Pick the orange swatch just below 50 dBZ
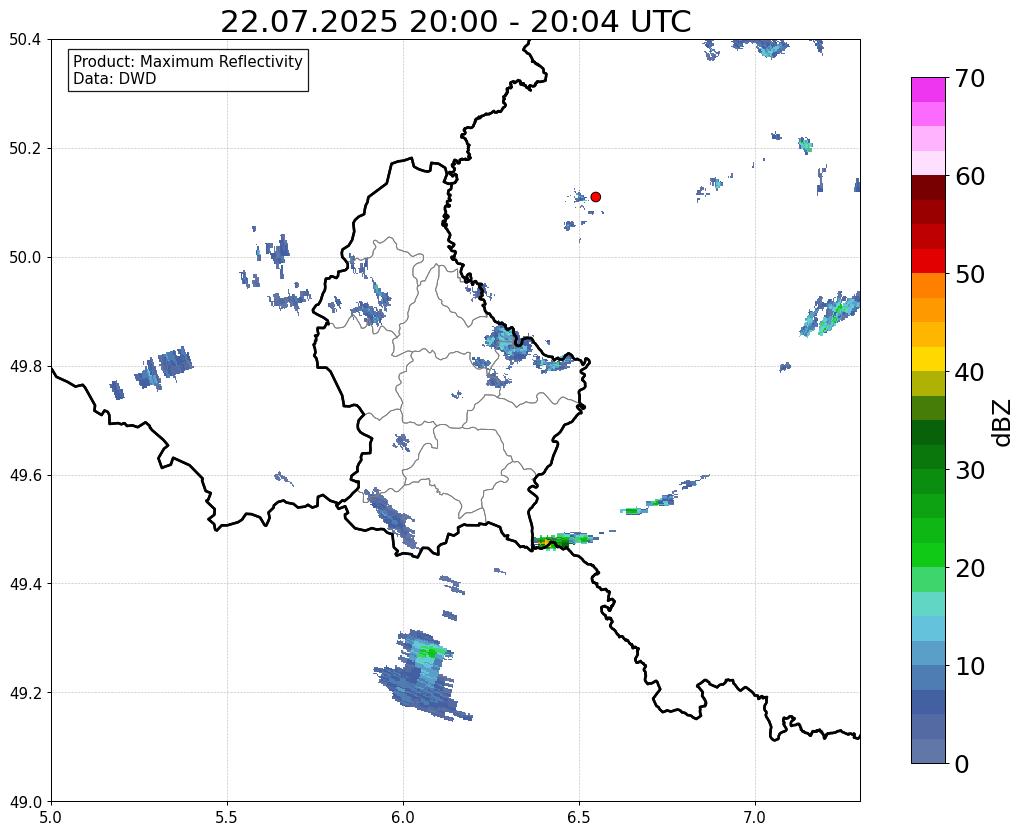The width and height of the screenshot is (1023, 834). [928, 286]
